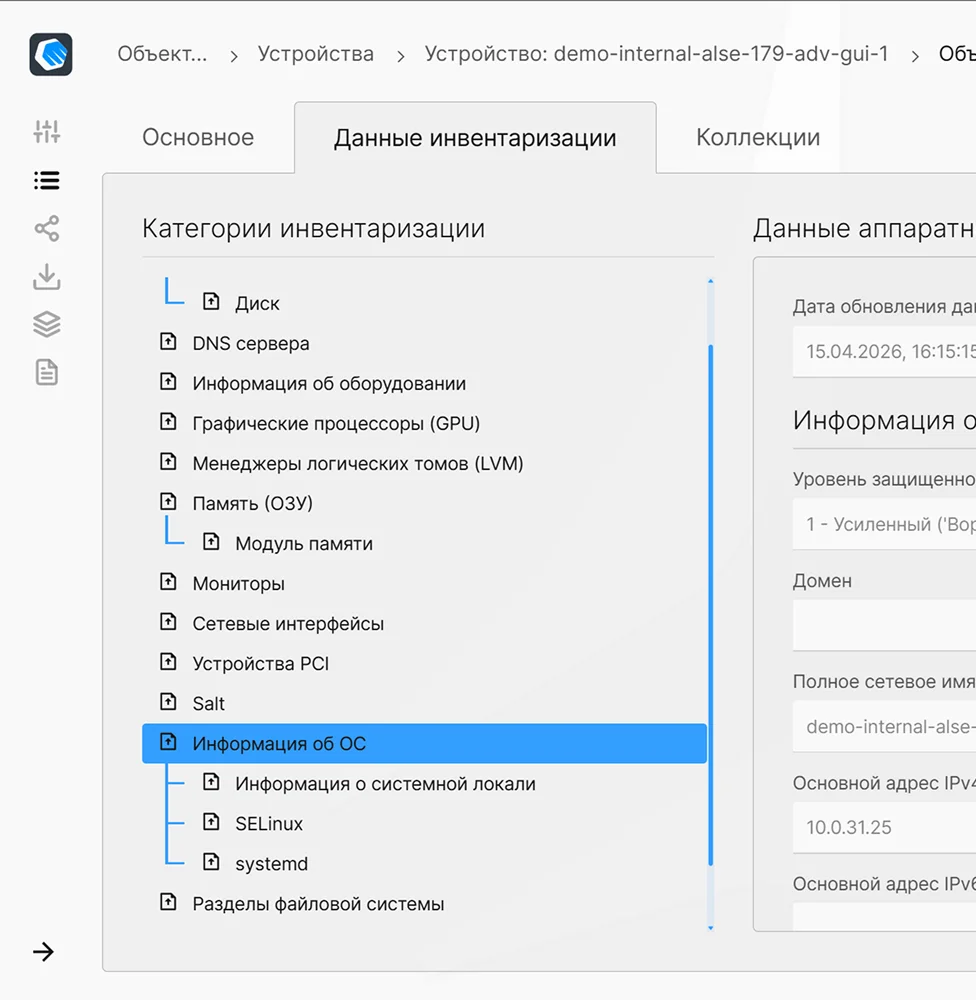Select the SELinux subcategory
The height and width of the screenshot is (1000, 976).
[269, 824]
